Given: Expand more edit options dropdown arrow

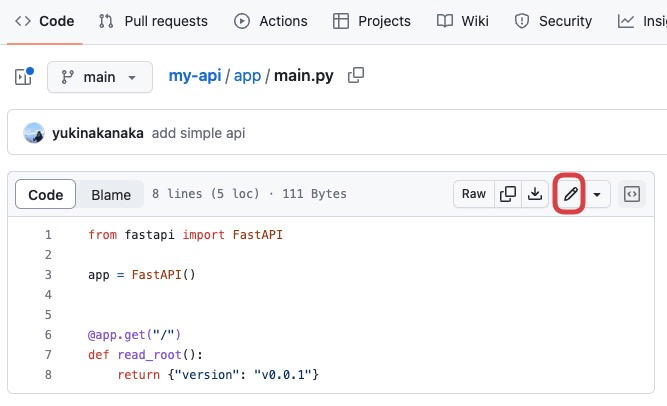Looking at the screenshot, I should 597,194.
